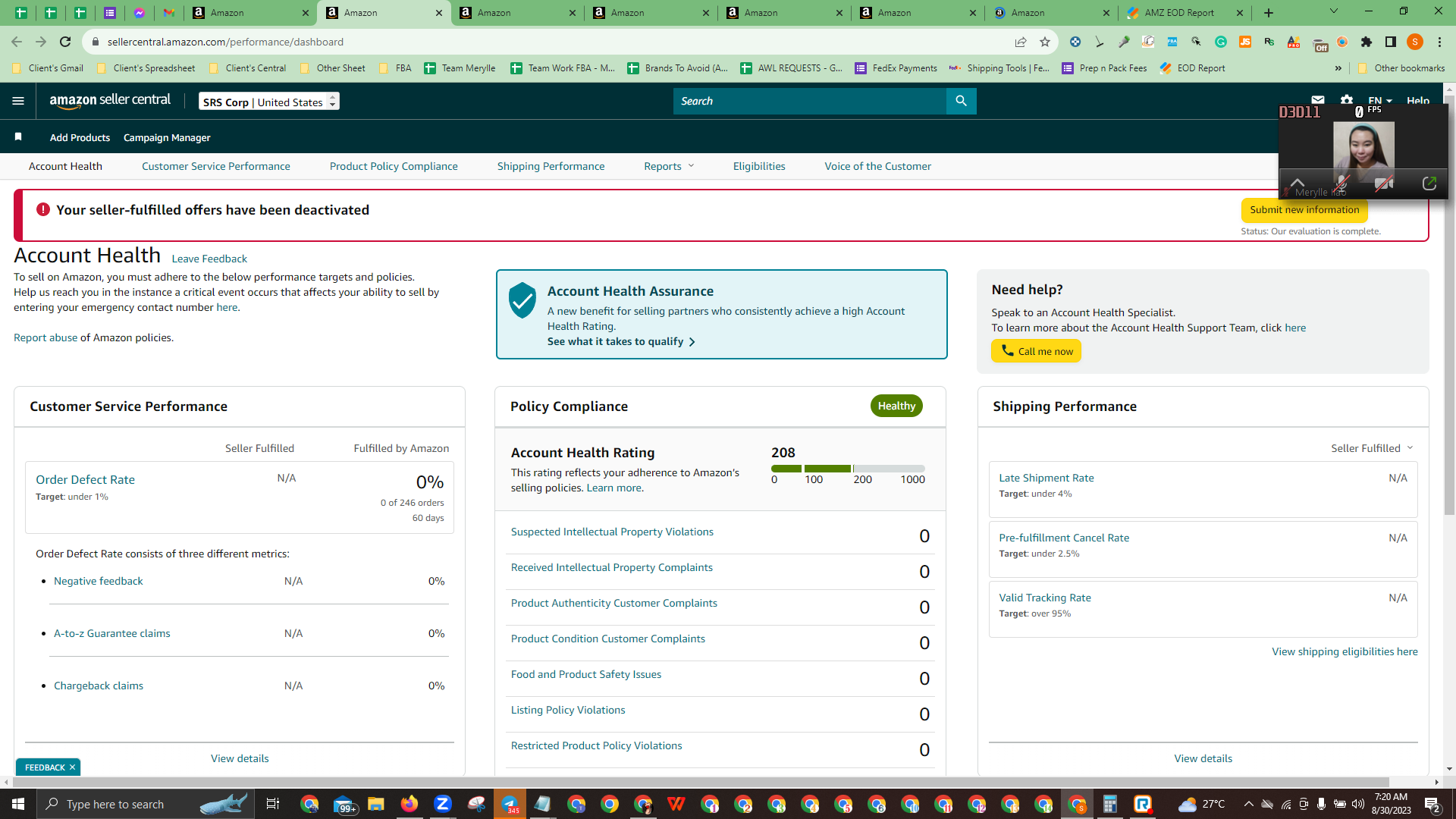Bookmark this page with the star icon

pyautogui.click(x=1045, y=42)
